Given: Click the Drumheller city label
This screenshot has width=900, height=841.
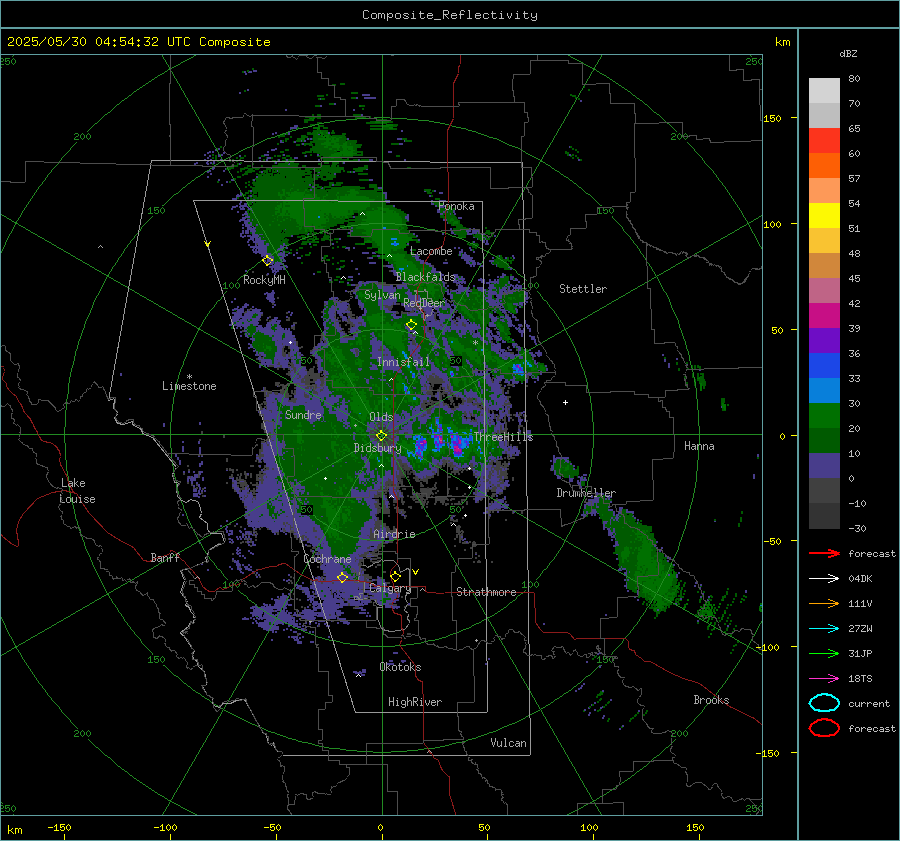Looking at the screenshot, I should (x=586, y=493).
